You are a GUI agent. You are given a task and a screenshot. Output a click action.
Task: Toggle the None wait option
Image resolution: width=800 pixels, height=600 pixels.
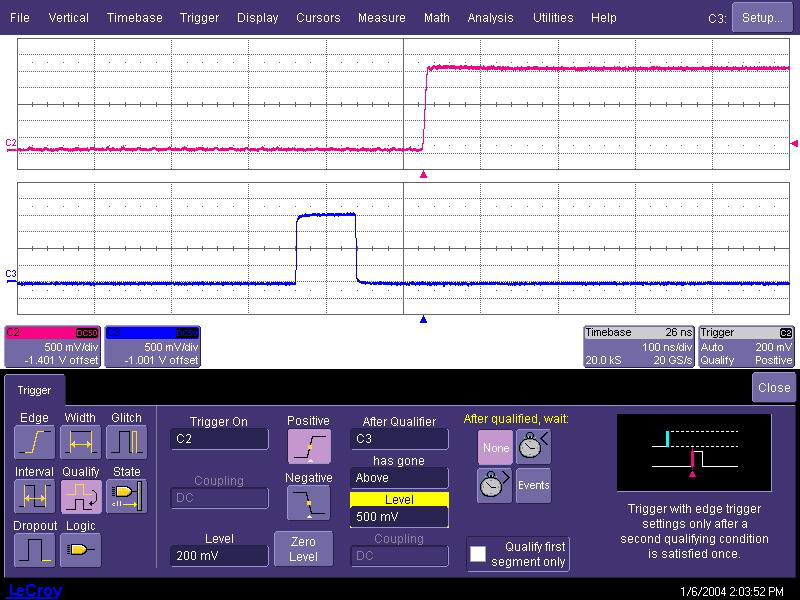pyautogui.click(x=495, y=448)
